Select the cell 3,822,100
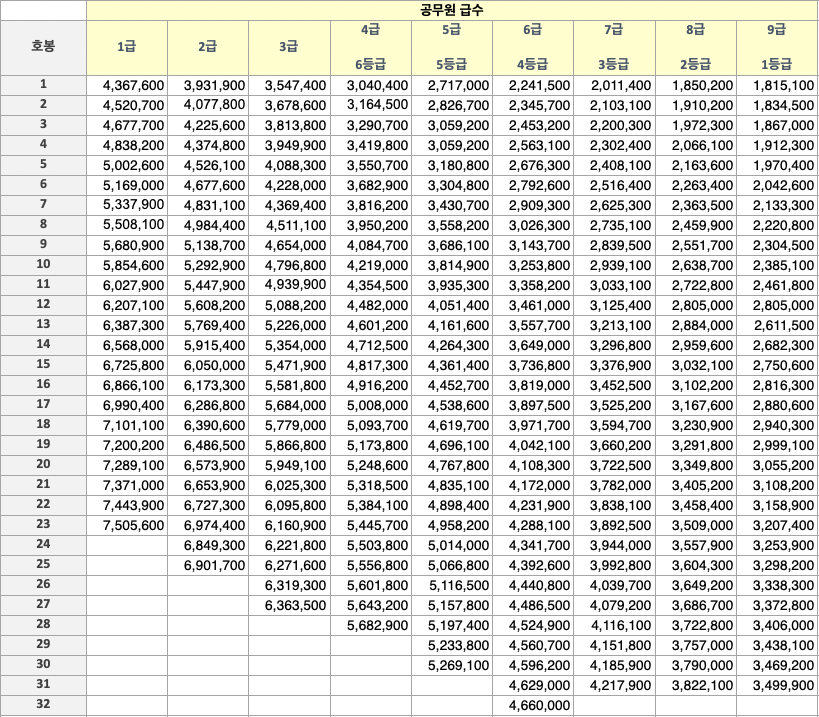 pos(696,686)
